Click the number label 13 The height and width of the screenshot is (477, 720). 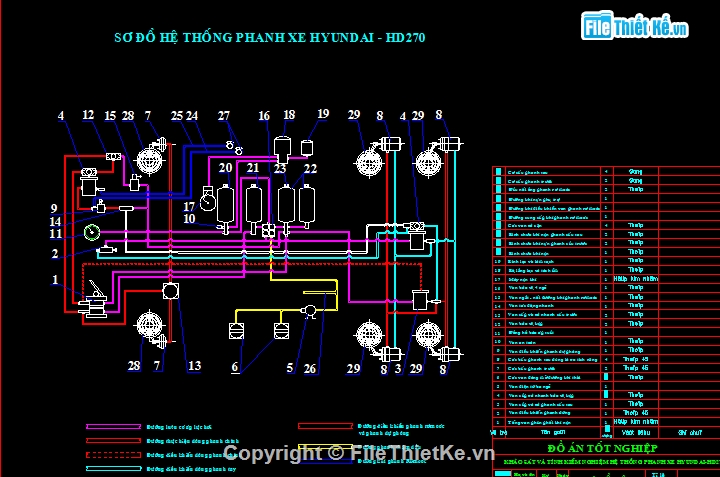195,365
